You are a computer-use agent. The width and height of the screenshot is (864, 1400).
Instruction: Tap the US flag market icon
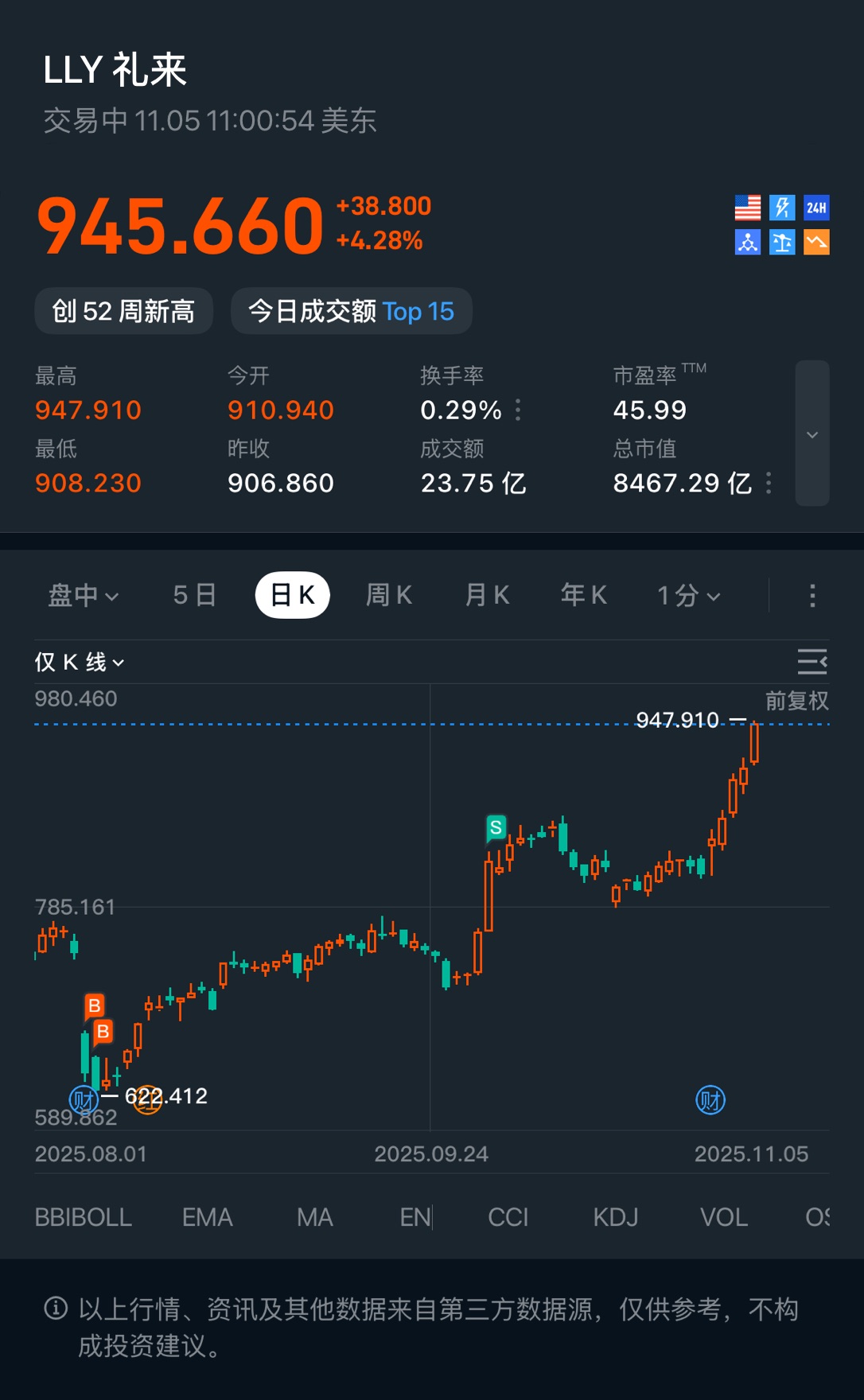[747, 208]
